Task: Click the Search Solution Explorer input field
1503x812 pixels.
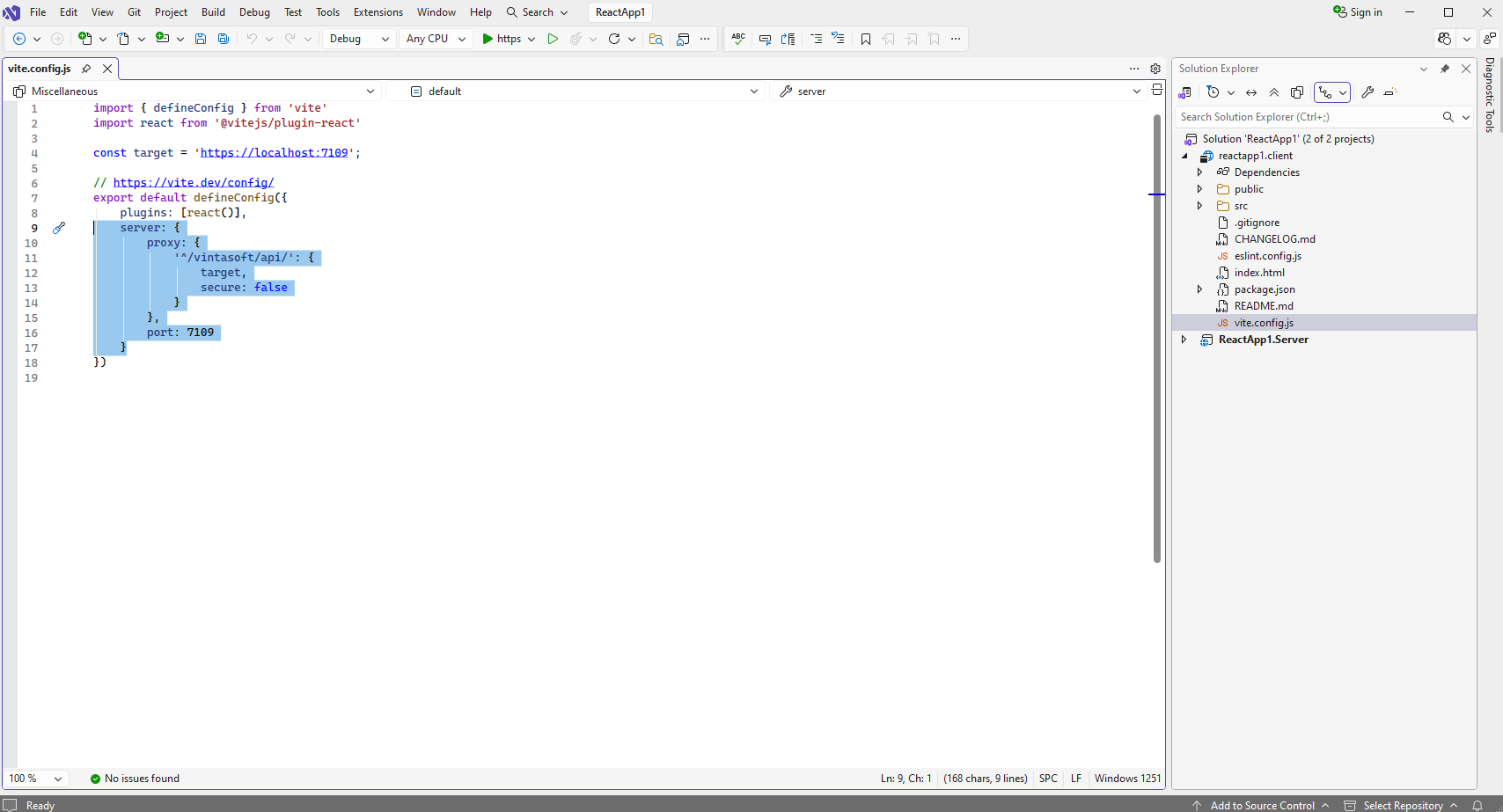Action: point(1307,117)
